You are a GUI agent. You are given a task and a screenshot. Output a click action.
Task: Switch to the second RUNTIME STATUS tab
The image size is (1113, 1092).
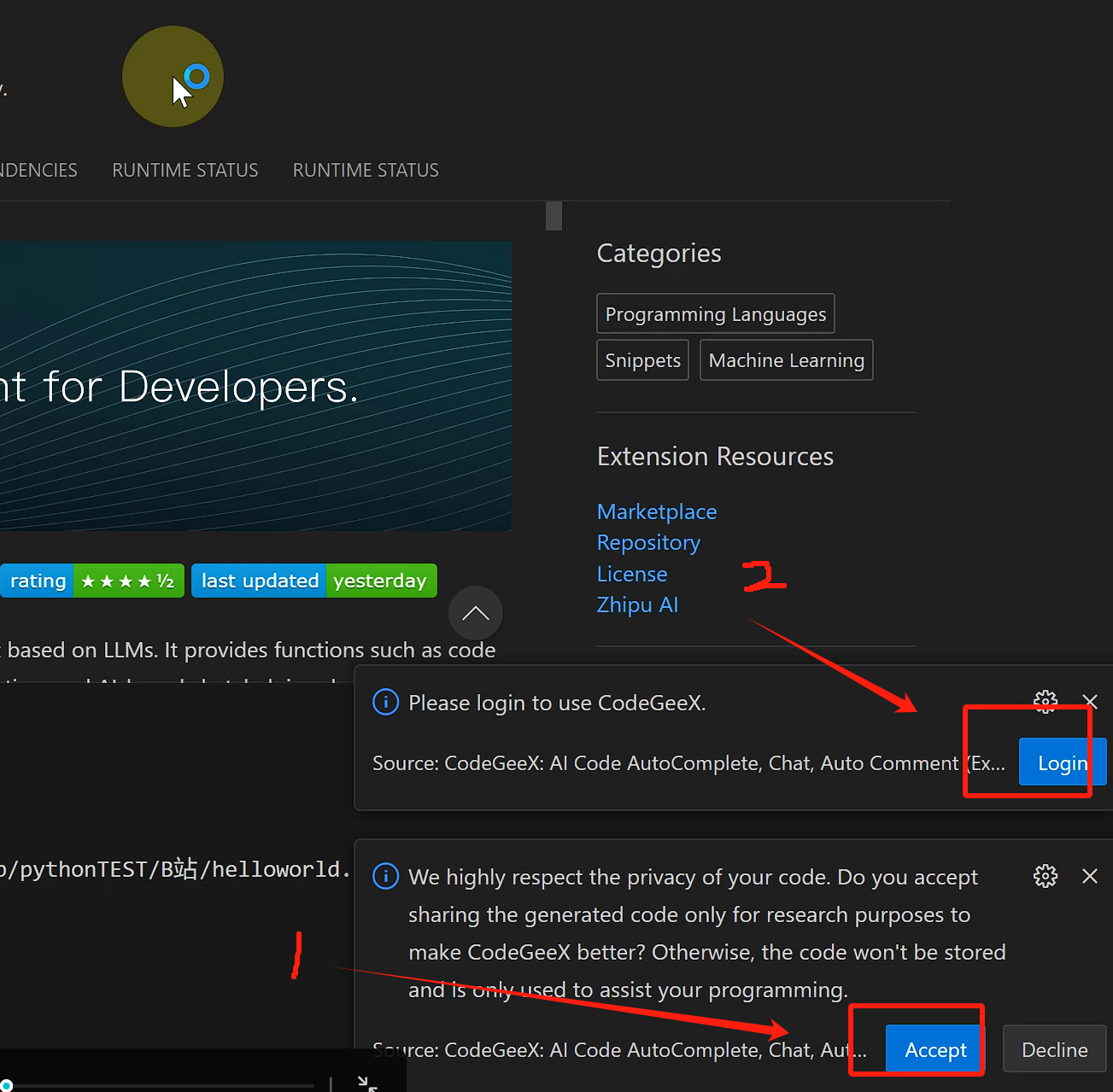(x=366, y=170)
